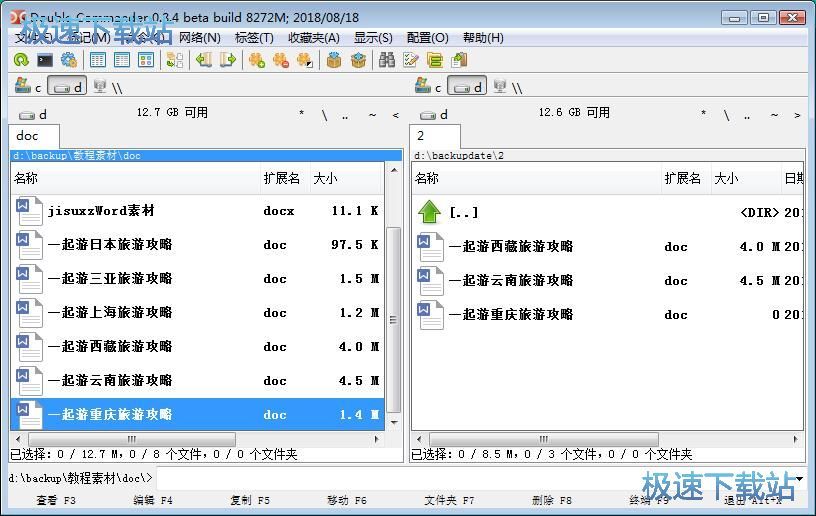Select the Thumbnails view toolbar icon

pos(146,60)
